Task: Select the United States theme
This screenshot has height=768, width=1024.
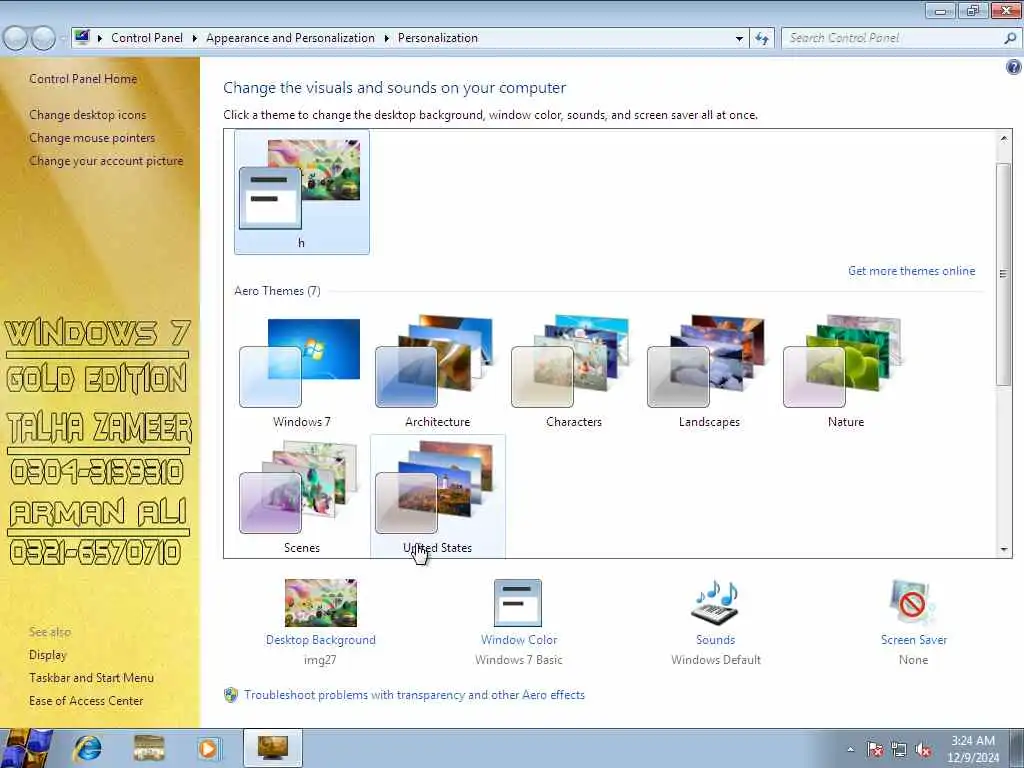Action: tap(437, 496)
